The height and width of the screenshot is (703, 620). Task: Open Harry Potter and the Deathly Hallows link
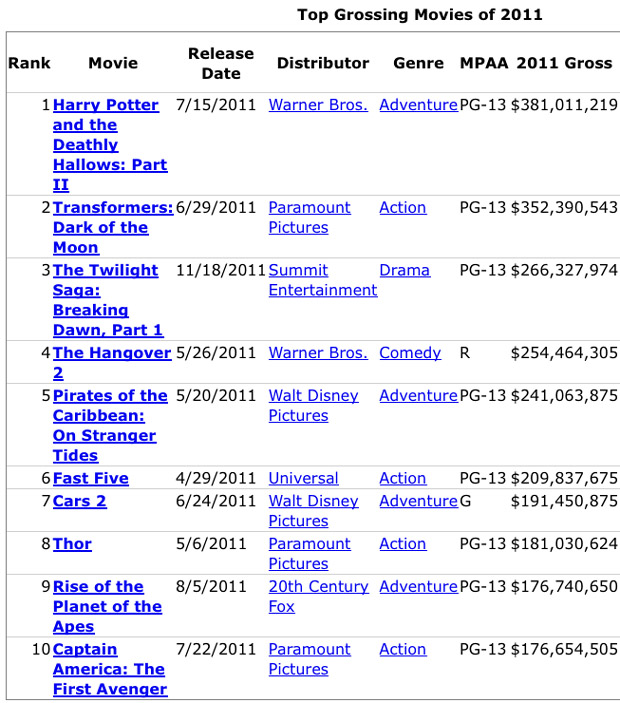pyautogui.click(x=110, y=144)
